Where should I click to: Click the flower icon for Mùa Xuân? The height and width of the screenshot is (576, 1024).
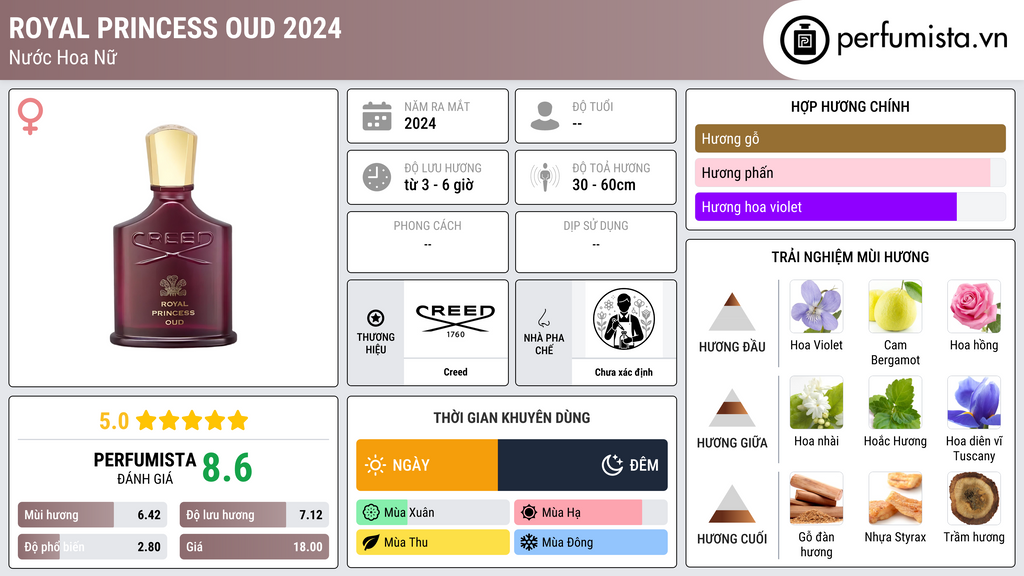pos(371,513)
